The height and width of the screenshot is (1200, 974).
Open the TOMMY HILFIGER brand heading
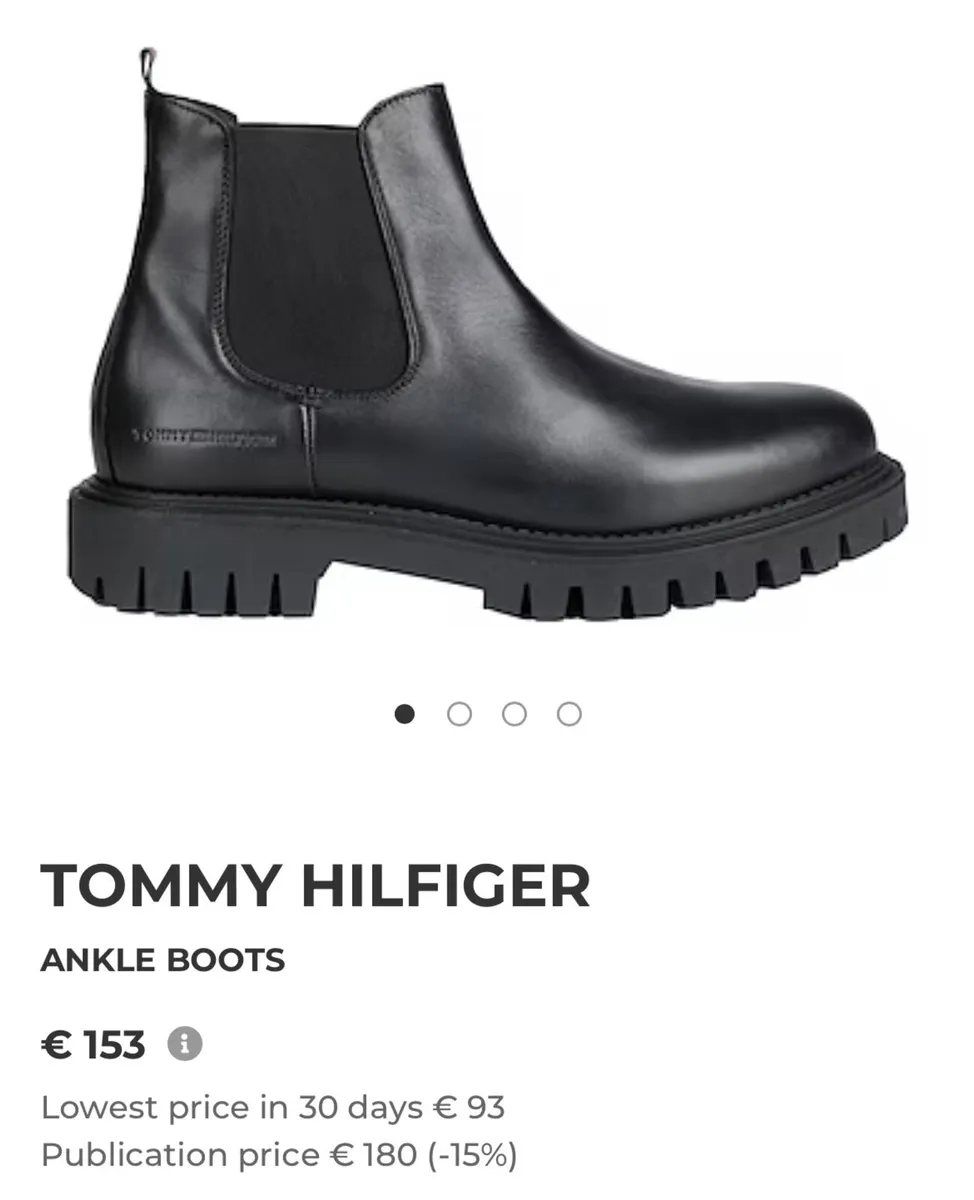(315, 886)
